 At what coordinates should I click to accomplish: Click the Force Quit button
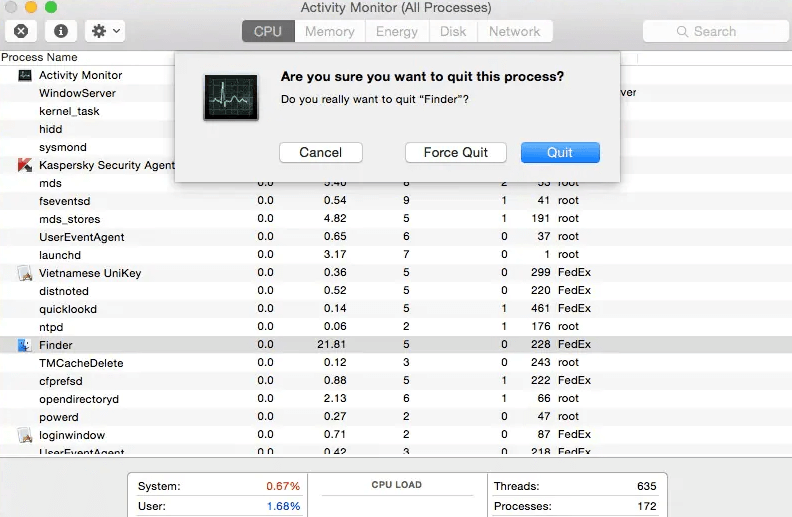point(455,152)
